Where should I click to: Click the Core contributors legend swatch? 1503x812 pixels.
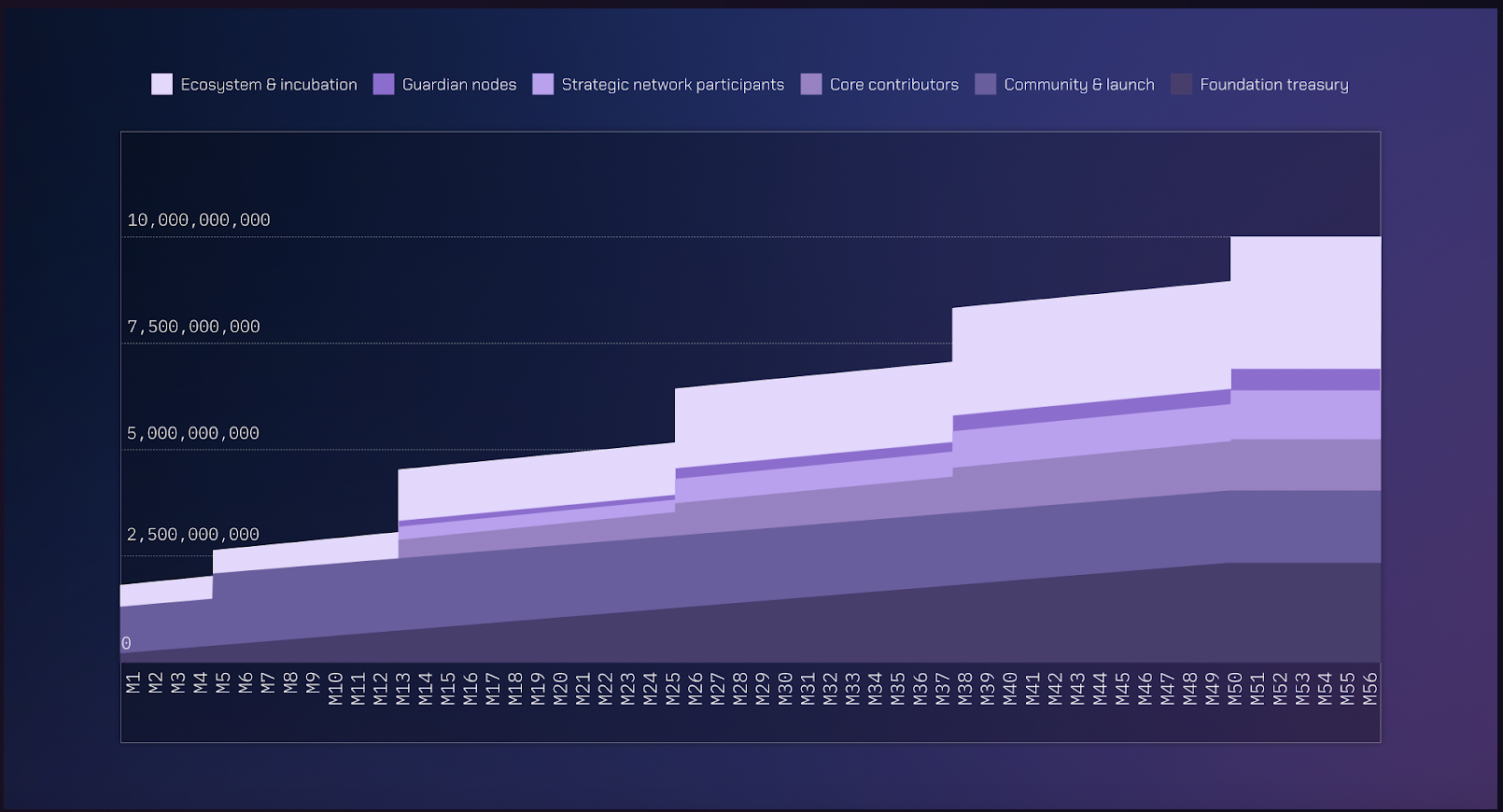click(811, 84)
